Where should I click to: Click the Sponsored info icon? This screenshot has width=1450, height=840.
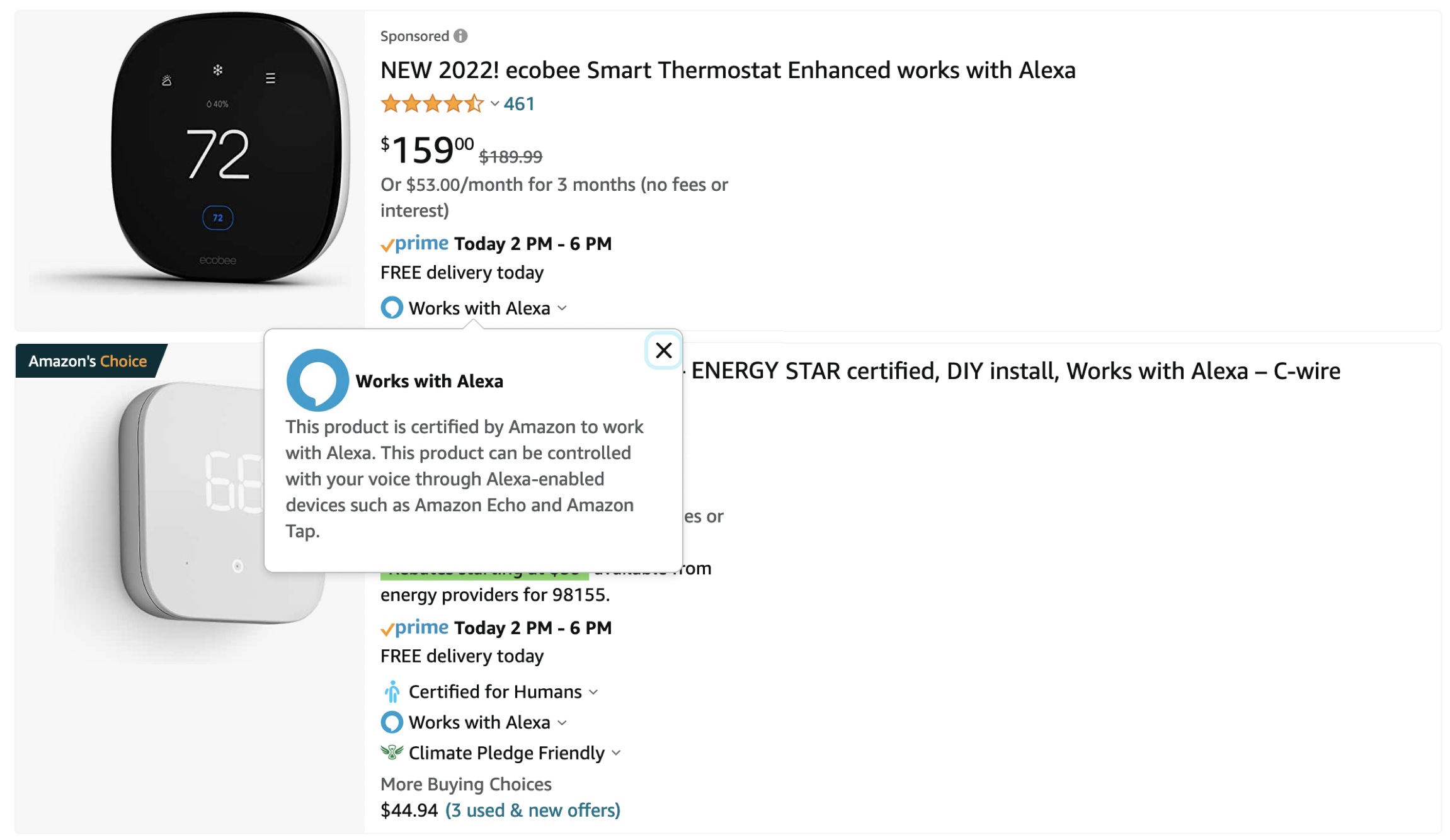(x=460, y=36)
